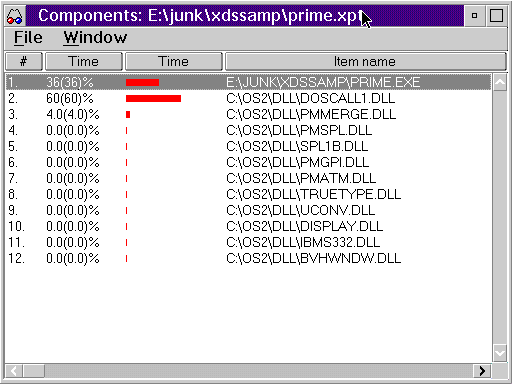Select row C:\OS2\DLL\PMGPI.DLL
The height and width of the screenshot is (384, 512).
pos(248,162)
